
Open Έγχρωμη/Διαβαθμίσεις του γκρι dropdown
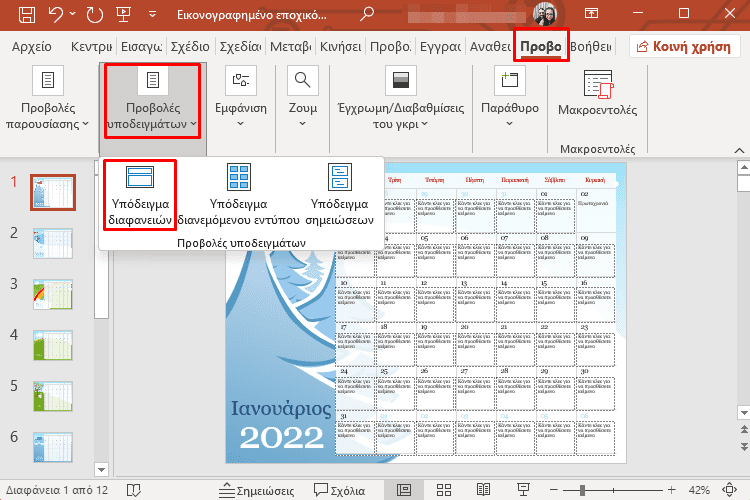(400, 100)
